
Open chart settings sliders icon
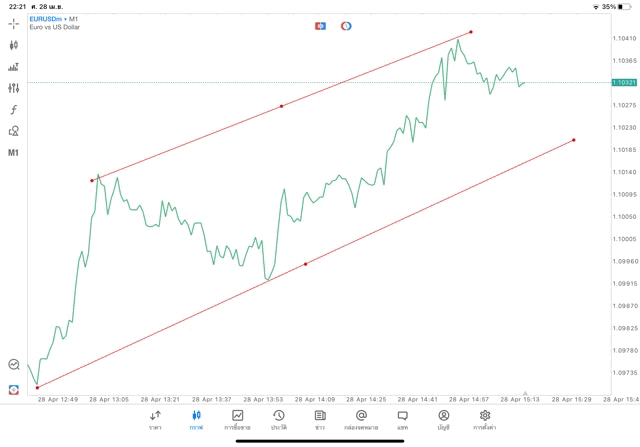pos(14,88)
